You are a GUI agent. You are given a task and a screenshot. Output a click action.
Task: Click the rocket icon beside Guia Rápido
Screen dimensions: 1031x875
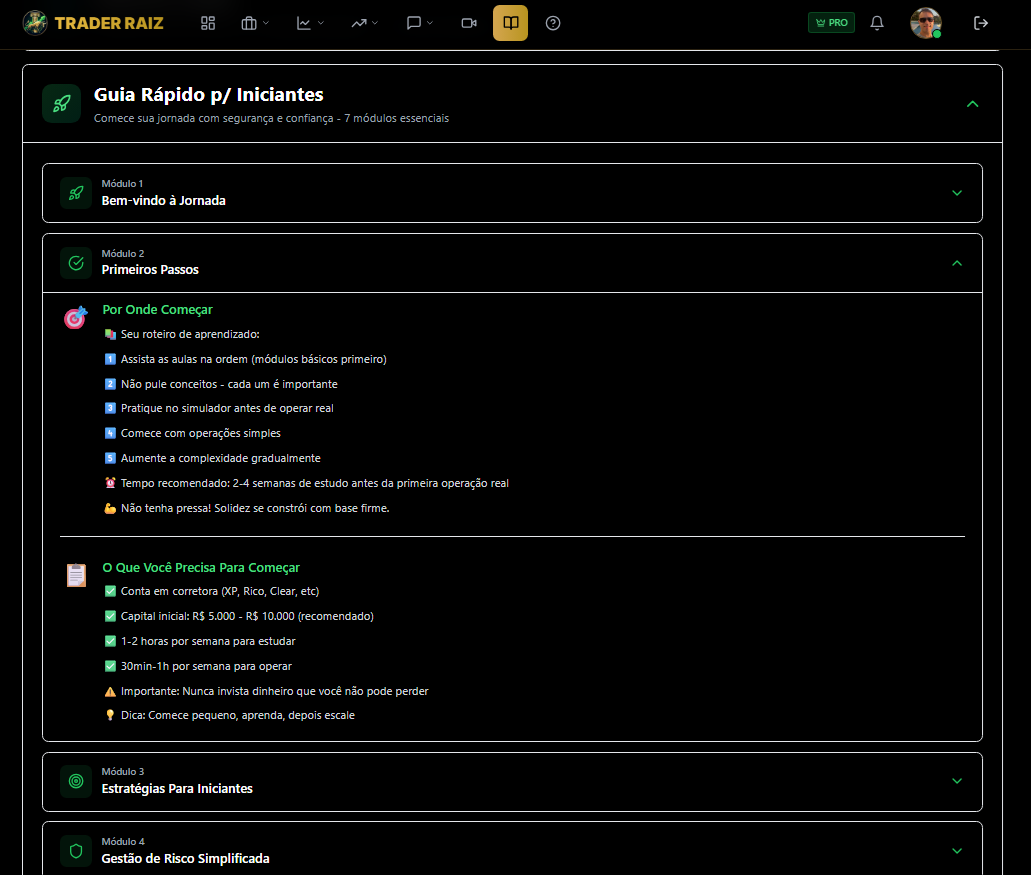pos(61,104)
